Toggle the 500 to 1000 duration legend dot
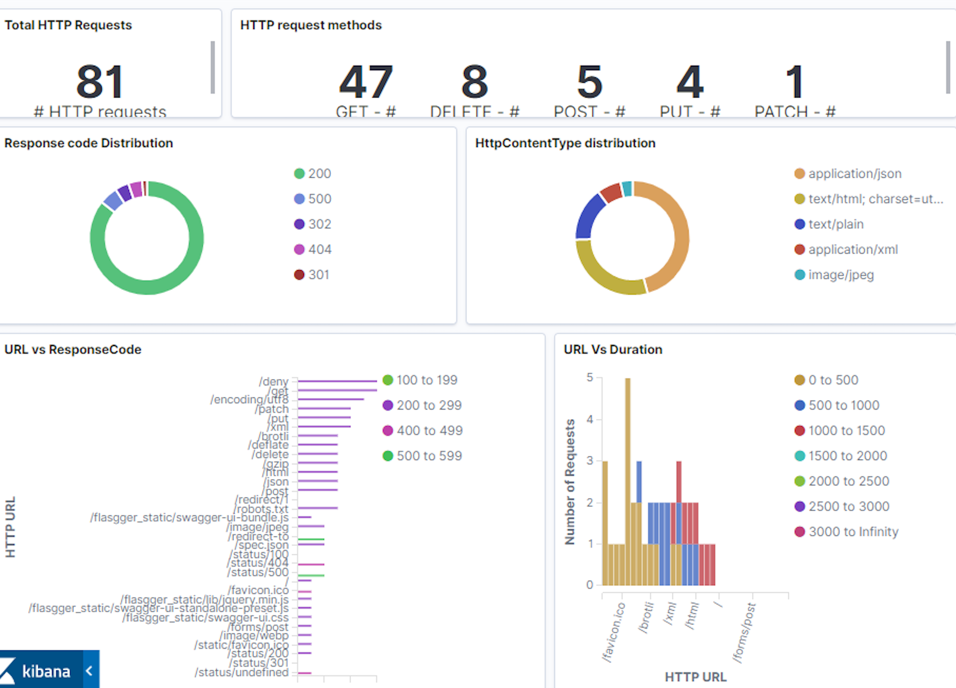This screenshot has height=688, width=956. (800, 406)
